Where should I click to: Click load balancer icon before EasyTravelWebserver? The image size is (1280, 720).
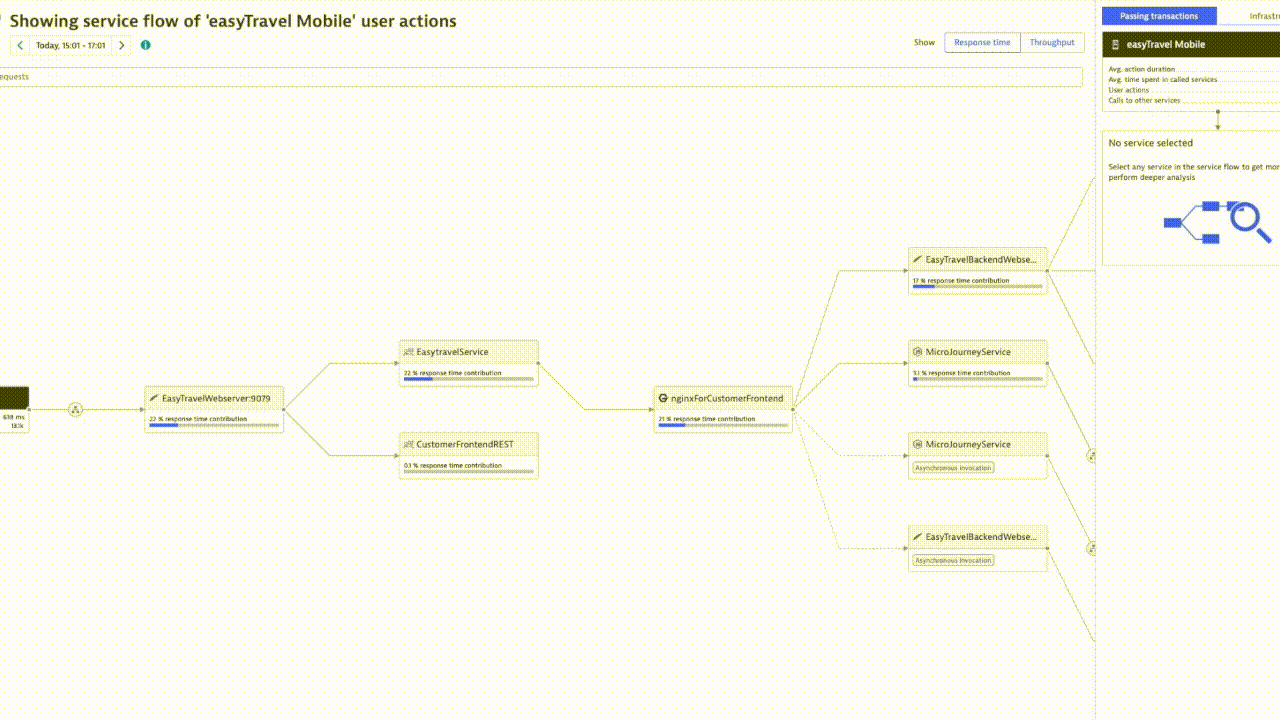[75, 409]
